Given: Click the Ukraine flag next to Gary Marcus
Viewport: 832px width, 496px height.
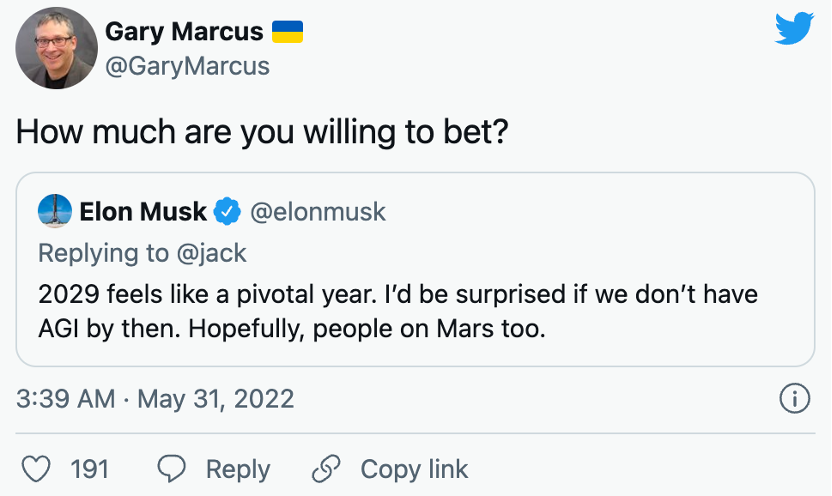Looking at the screenshot, I should (x=287, y=31).
